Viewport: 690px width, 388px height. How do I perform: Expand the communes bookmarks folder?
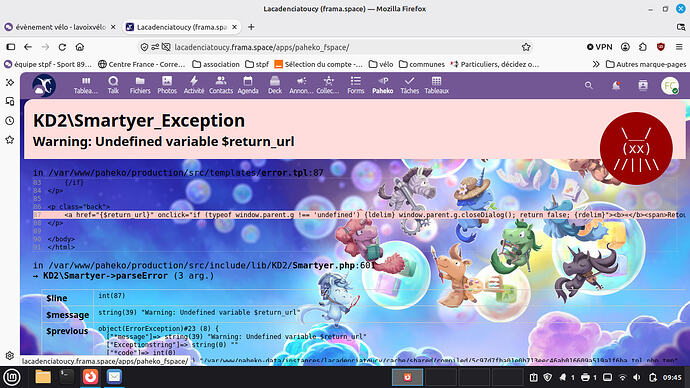point(422,64)
